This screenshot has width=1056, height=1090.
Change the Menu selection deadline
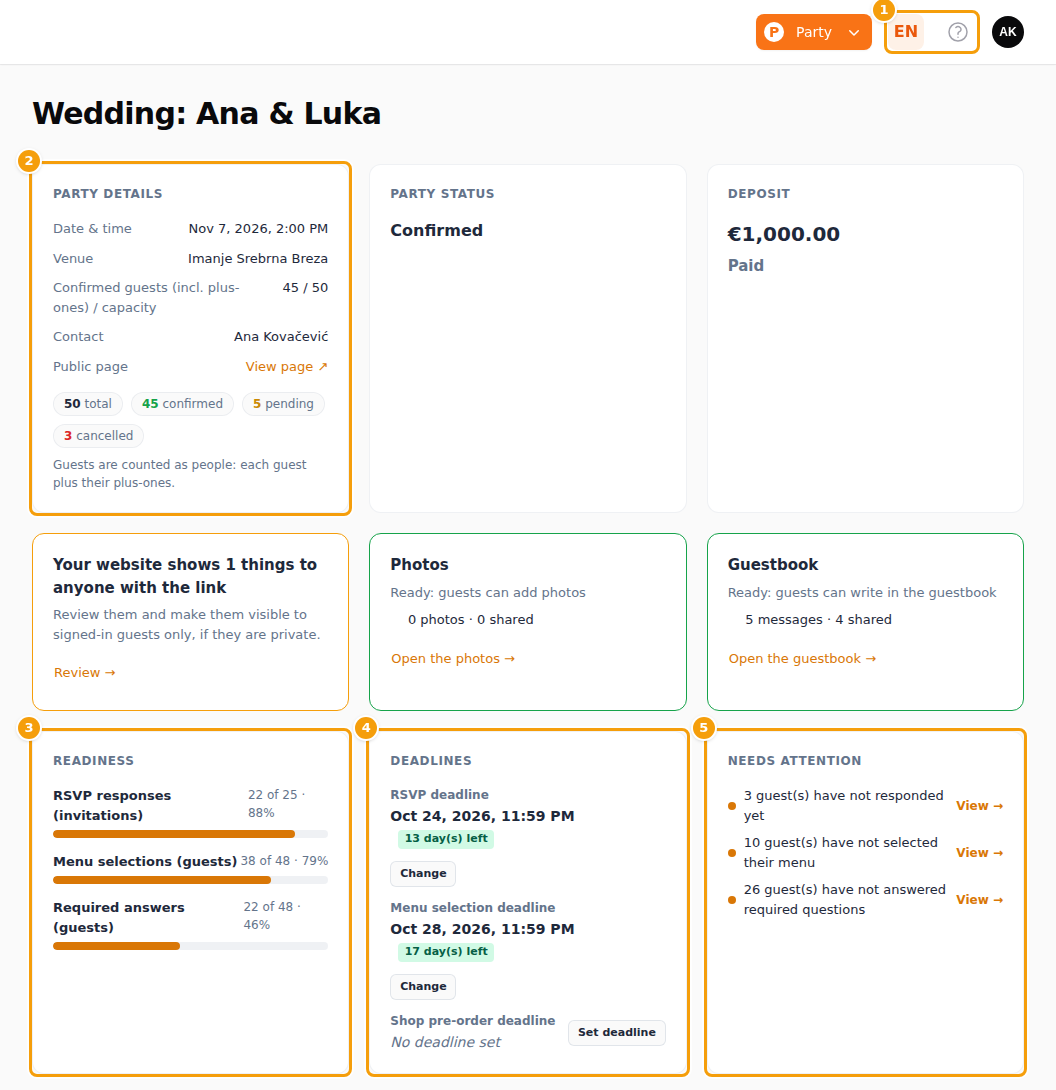pyautogui.click(x=423, y=986)
